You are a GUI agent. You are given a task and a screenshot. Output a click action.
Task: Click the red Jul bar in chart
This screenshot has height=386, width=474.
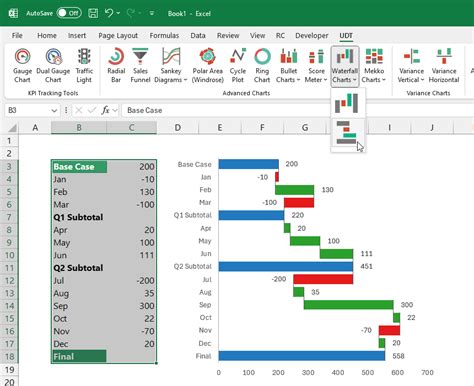click(x=323, y=279)
